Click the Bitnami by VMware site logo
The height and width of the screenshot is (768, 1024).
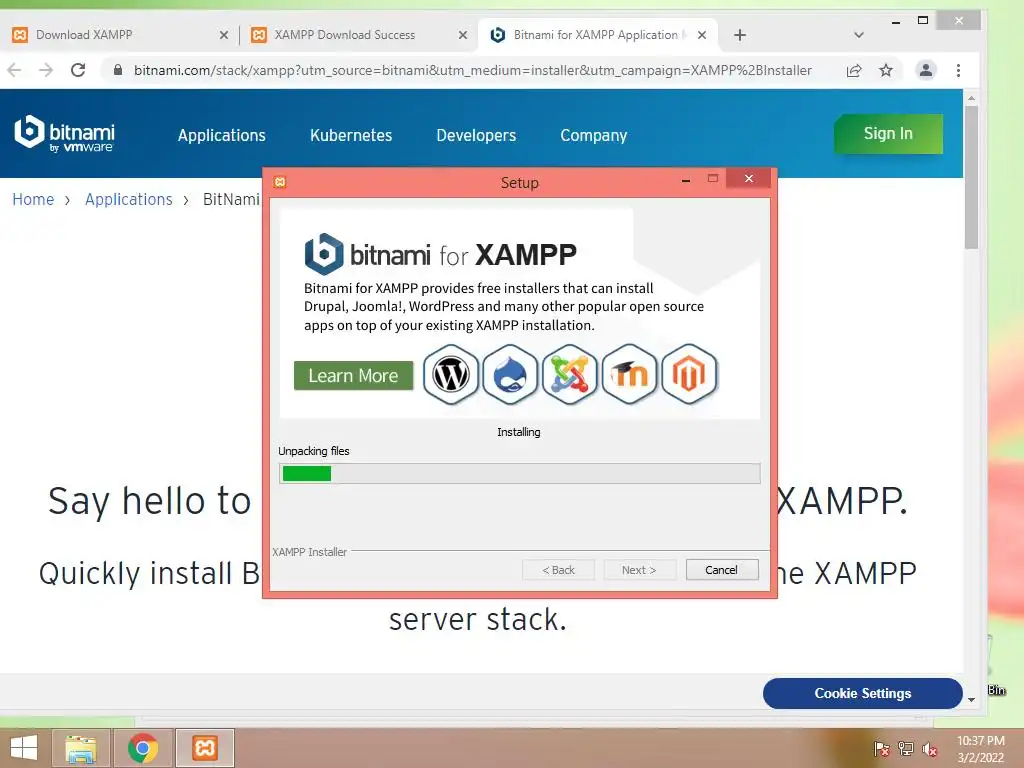click(65, 135)
